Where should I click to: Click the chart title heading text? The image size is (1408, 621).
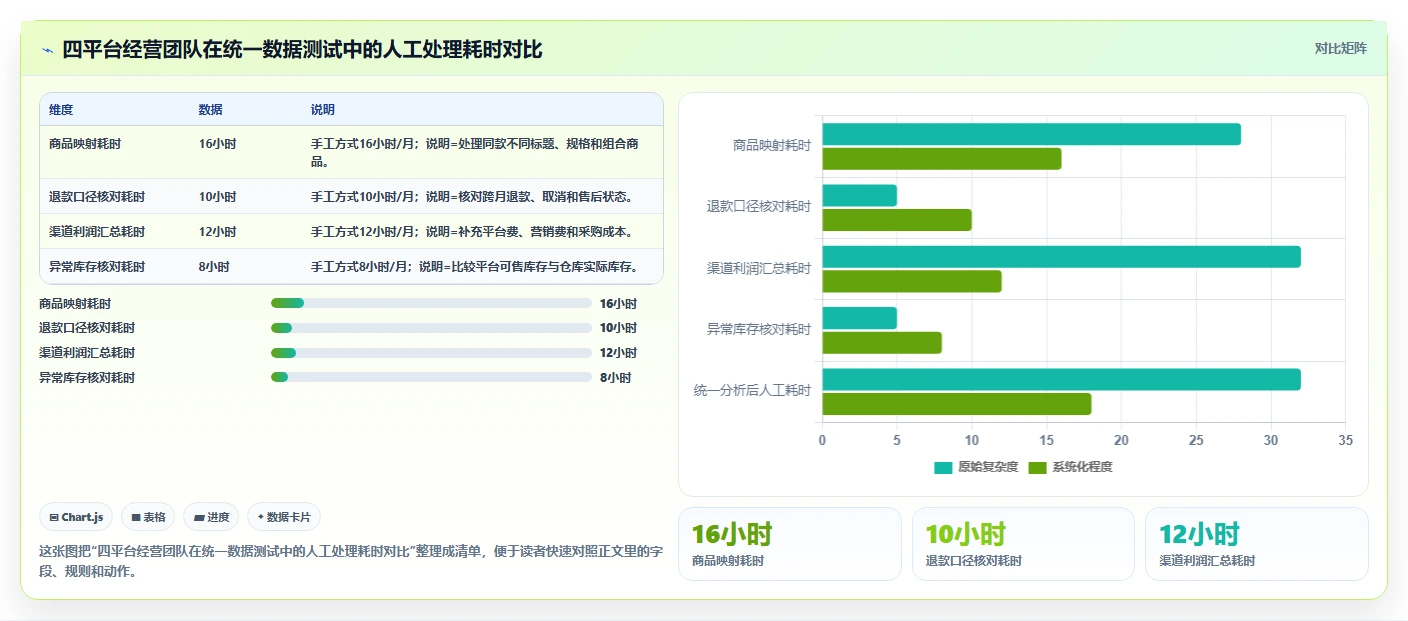[302, 49]
